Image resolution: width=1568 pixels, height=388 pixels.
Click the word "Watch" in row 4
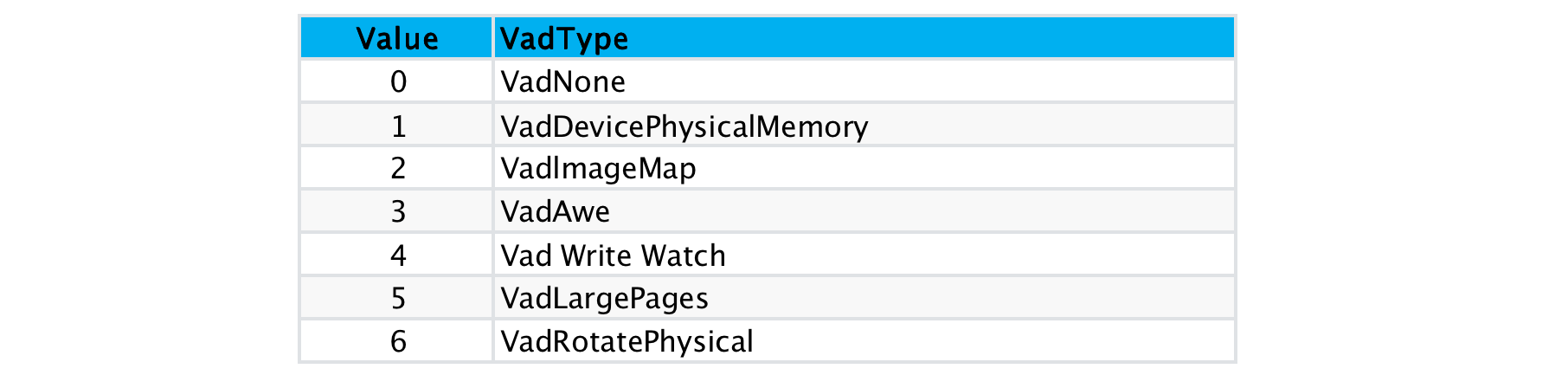(683, 255)
